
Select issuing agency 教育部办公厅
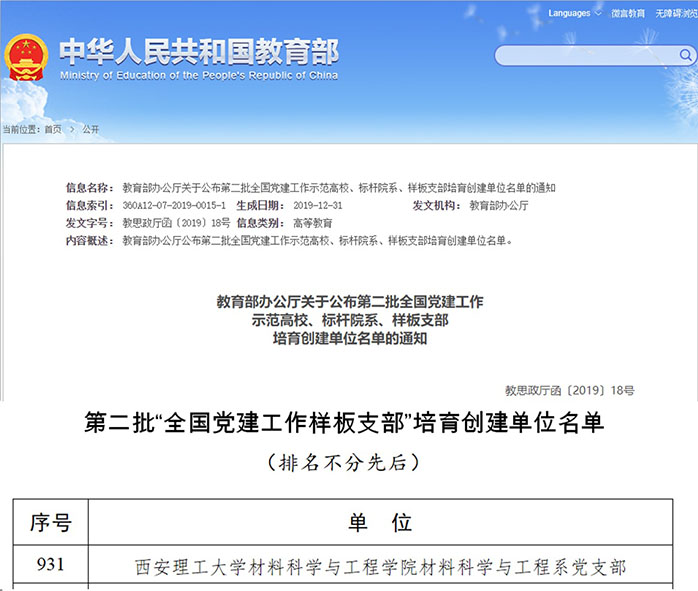point(499,206)
